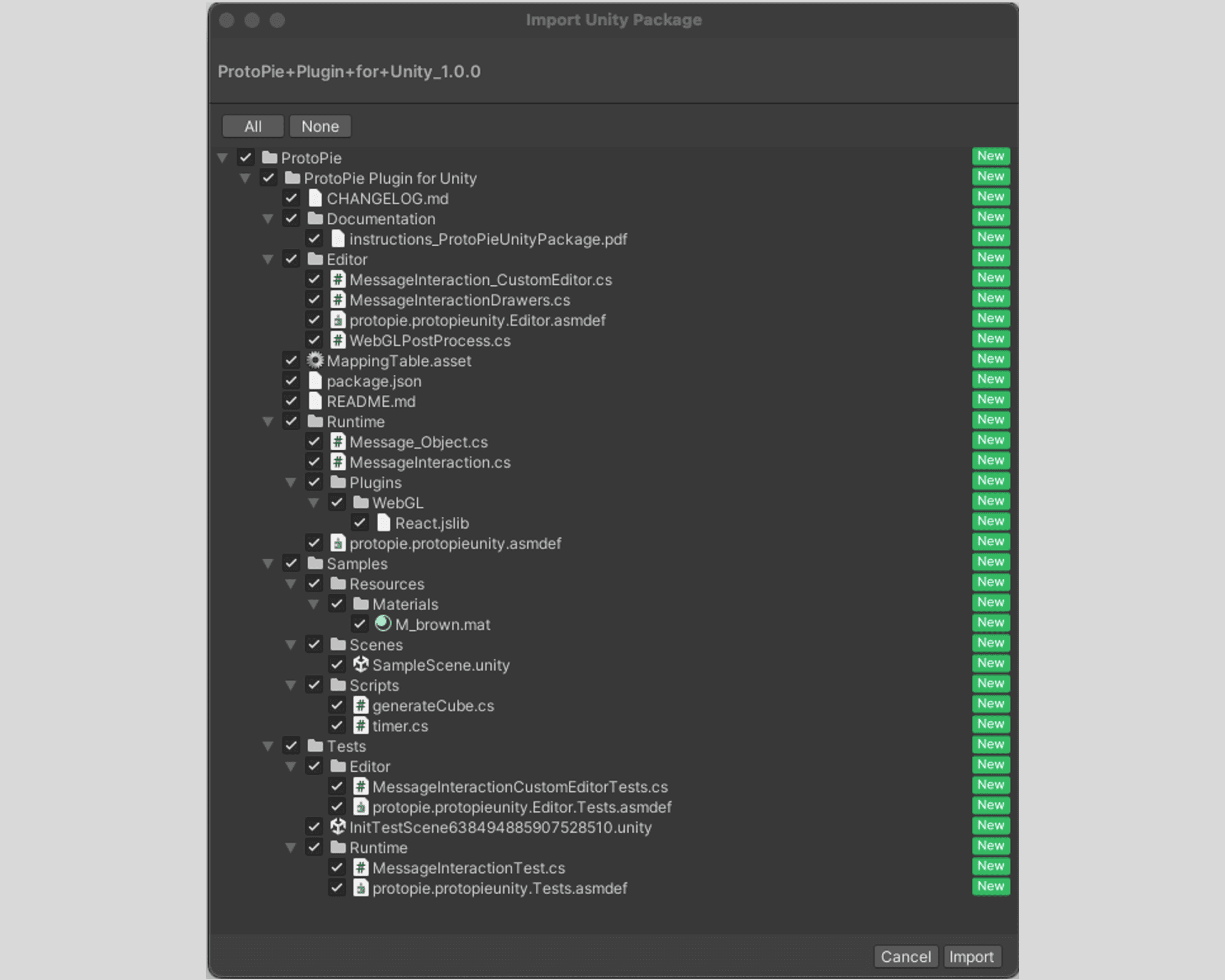Click the folder icon next to Documentation
Image resolution: width=1225 pixels, height=980 pixels.
pyautogui.click(x=315, y=219)
